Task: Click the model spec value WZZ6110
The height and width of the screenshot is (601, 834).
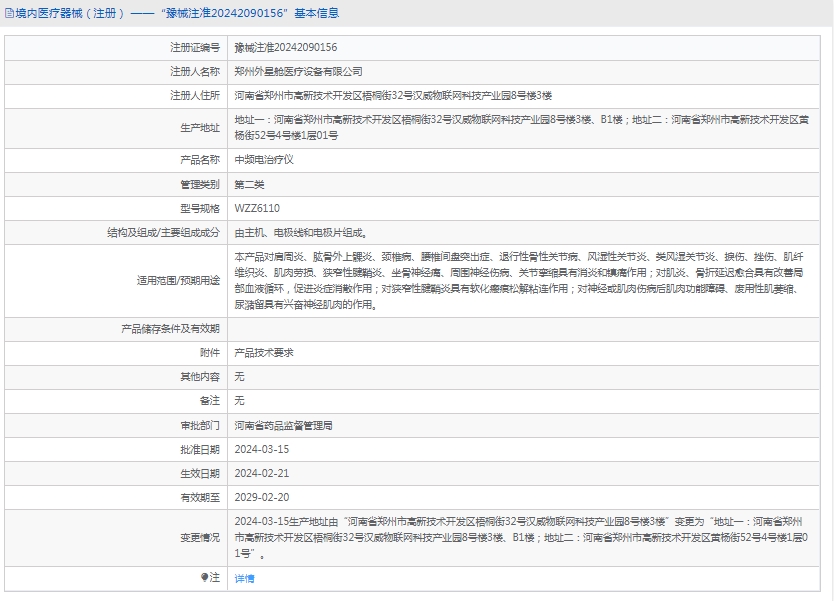Action: click(257, 208)
